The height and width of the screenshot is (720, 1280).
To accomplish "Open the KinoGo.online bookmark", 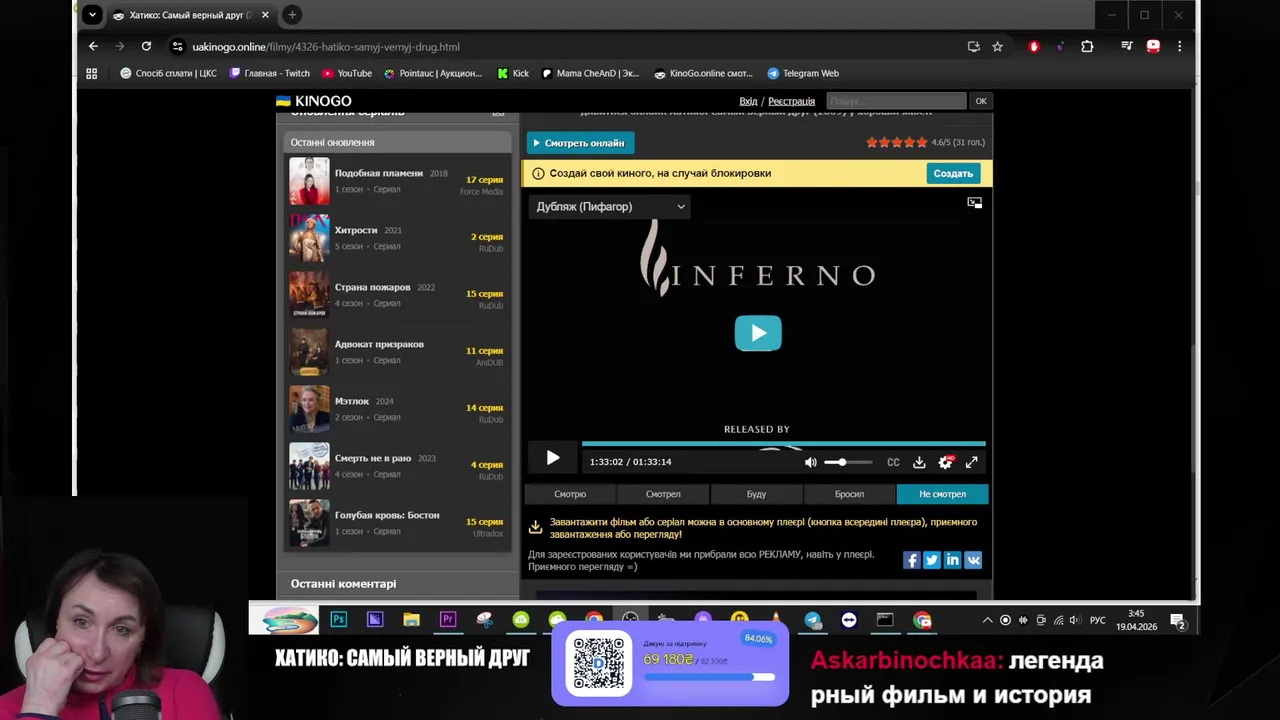I will 703,73.
